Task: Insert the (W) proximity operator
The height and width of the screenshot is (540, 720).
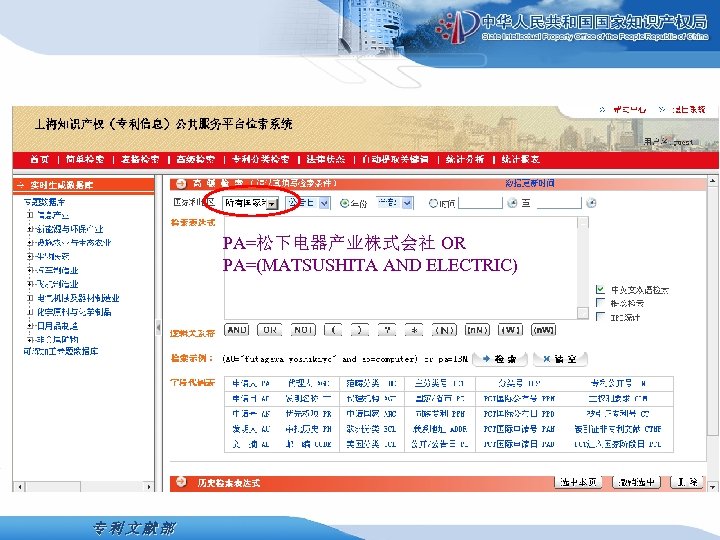Action: click(x=511, y=330)
